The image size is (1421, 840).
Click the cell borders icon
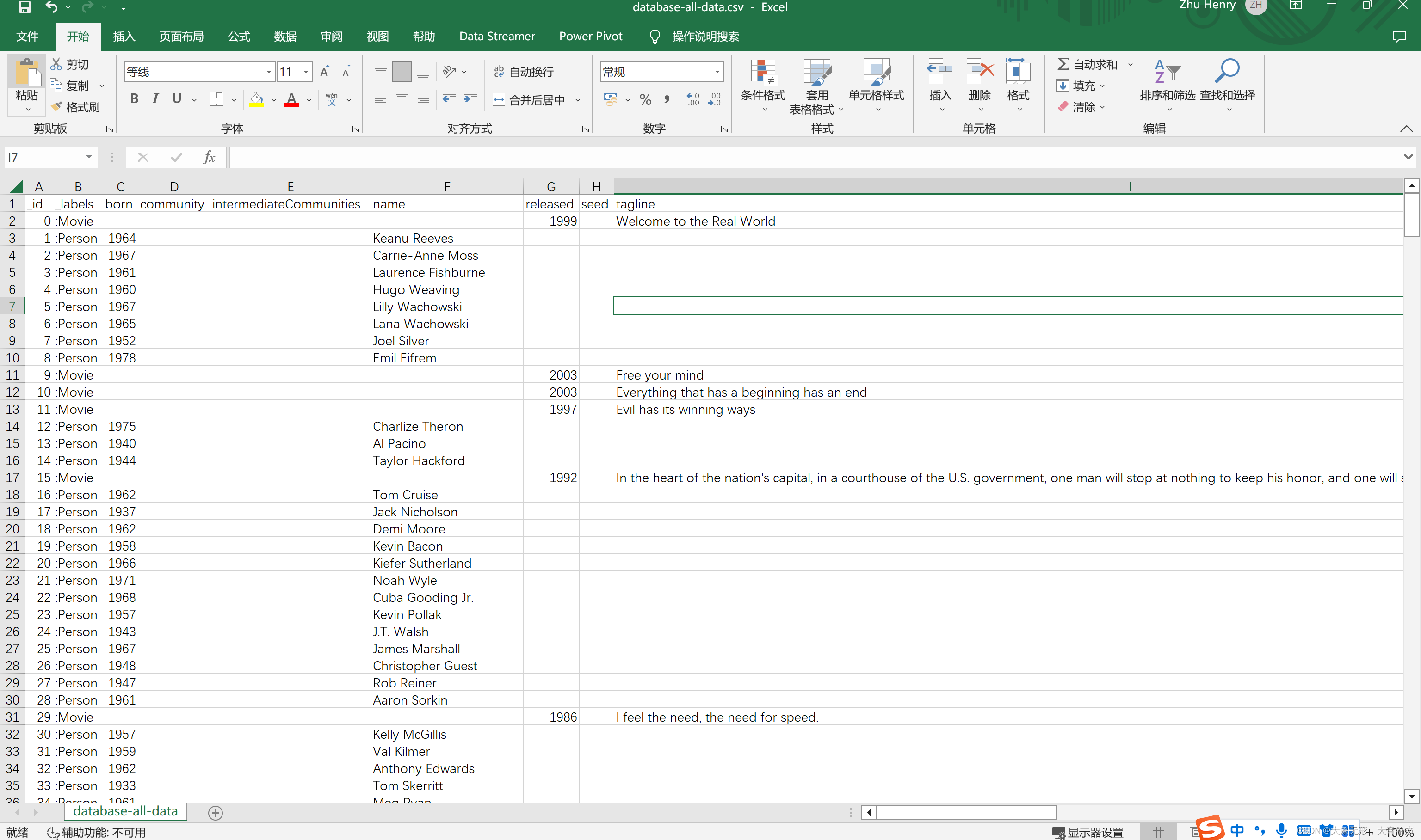click(x=216, y=99)
